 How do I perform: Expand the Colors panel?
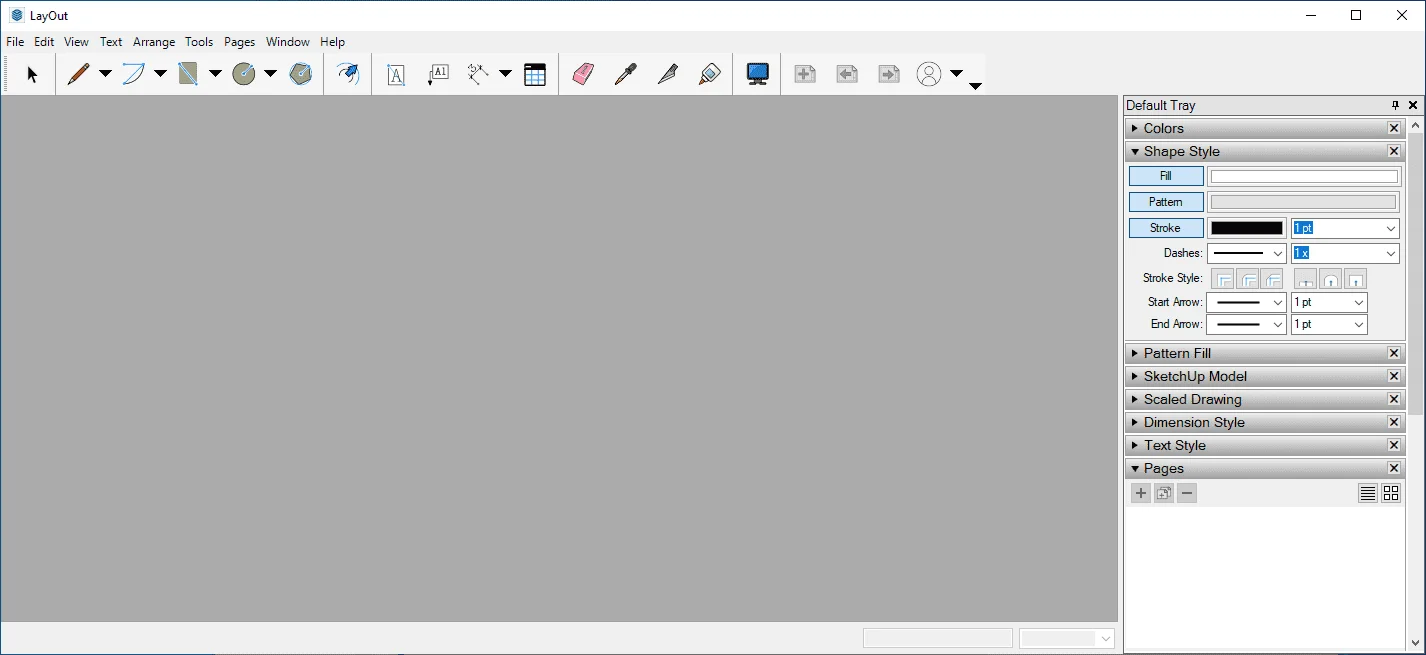(1135, 128)
